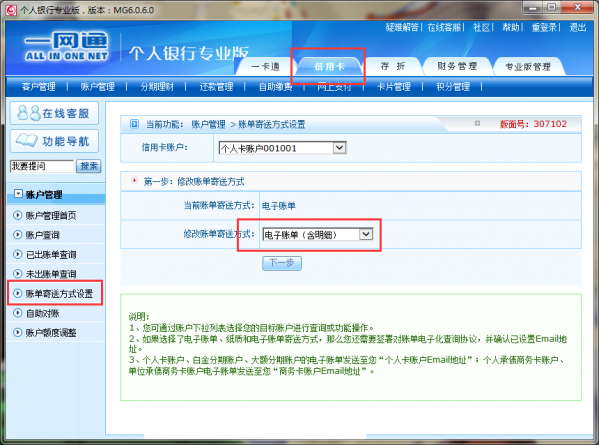This screenshot has width=599, height=445.
Task: Click the small icon beside 版面号
Action: 477,123
